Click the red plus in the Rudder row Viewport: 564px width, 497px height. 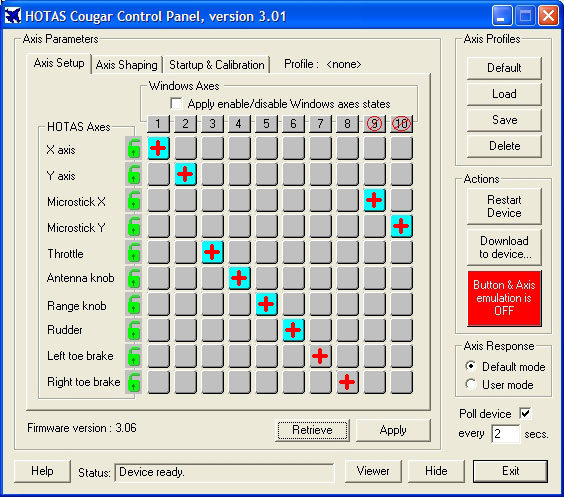coord(293,330)
